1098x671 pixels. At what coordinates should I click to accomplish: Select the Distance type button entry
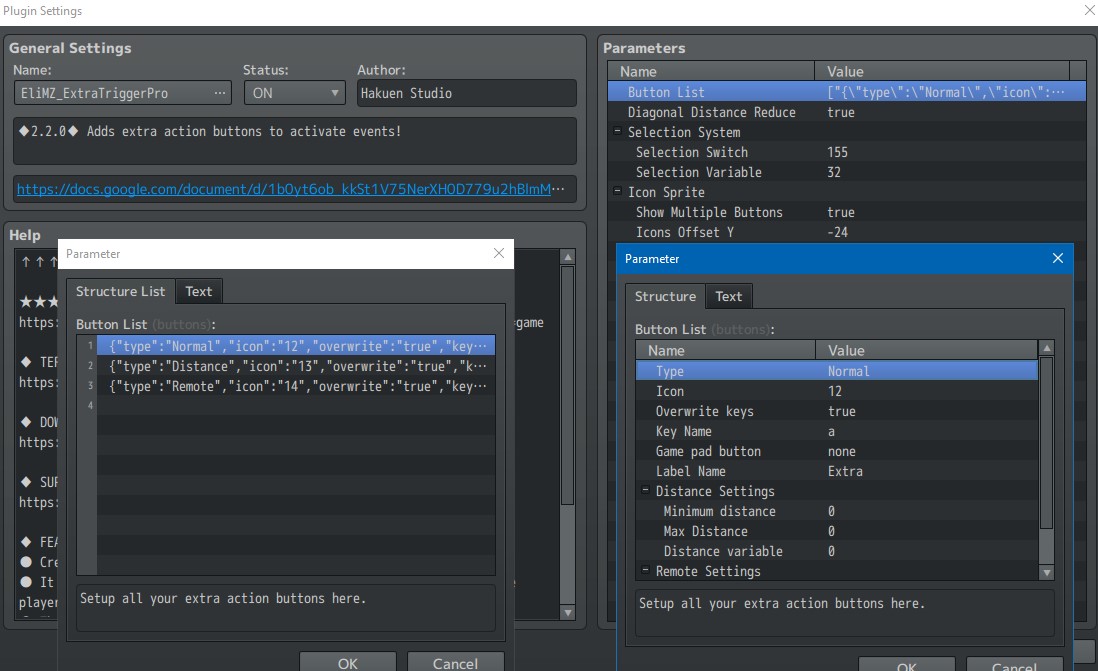pyautogui.click(x=296, y=366)
